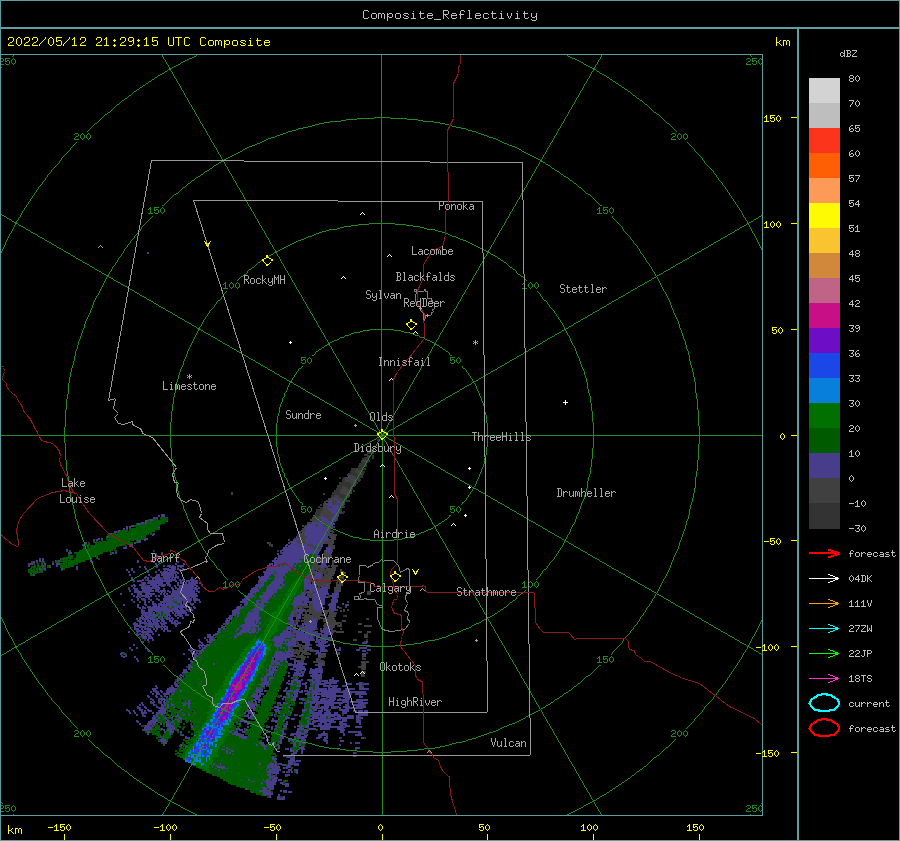Viewport: 900px width, 841px height.
Task: Click the Stettler label
Action: (x=583, y=289)
